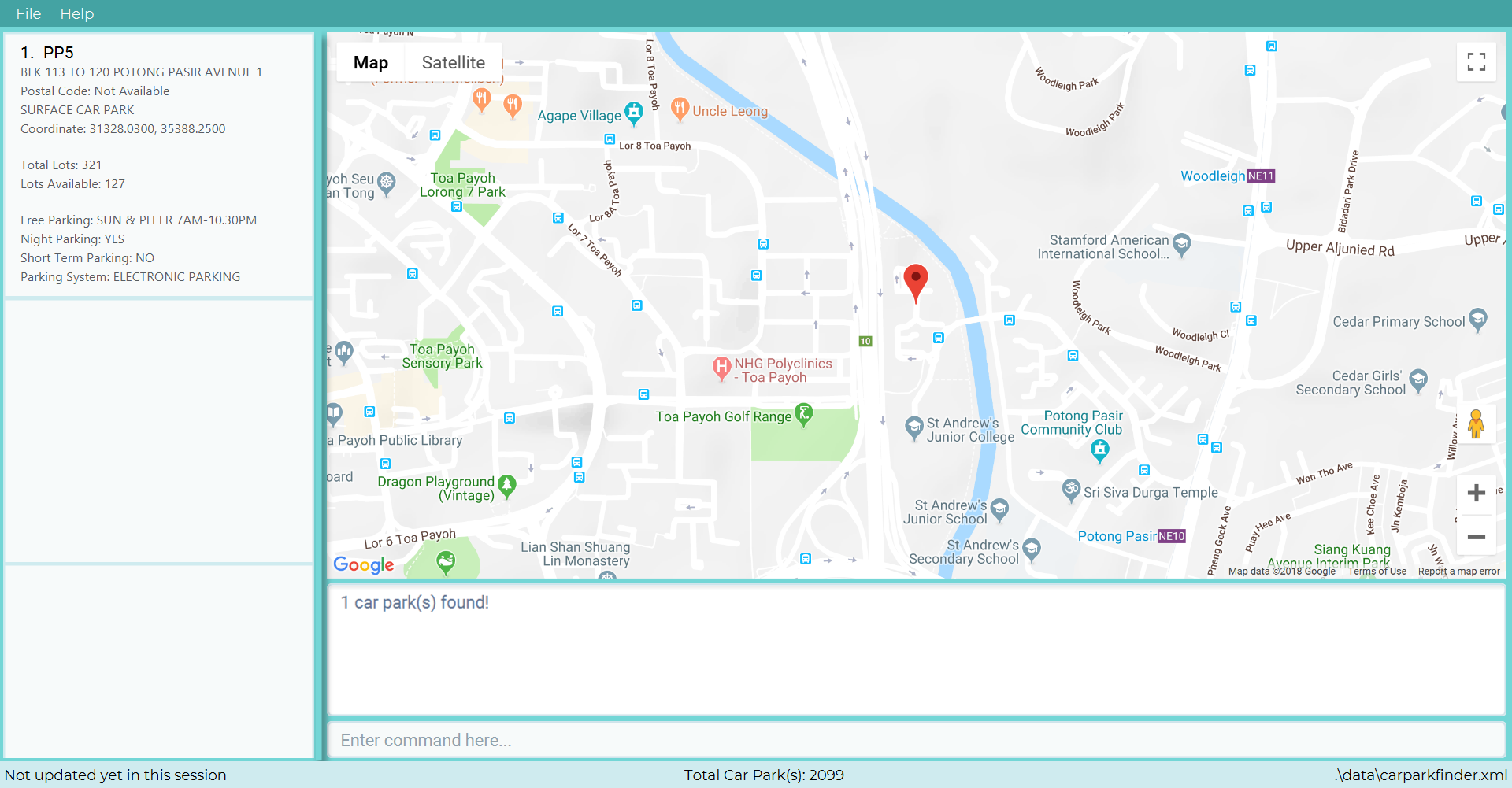The height and width of the screenshot is (788, 1512).
Task: Open Terms of Use link
Action: tap(1377, 572)
